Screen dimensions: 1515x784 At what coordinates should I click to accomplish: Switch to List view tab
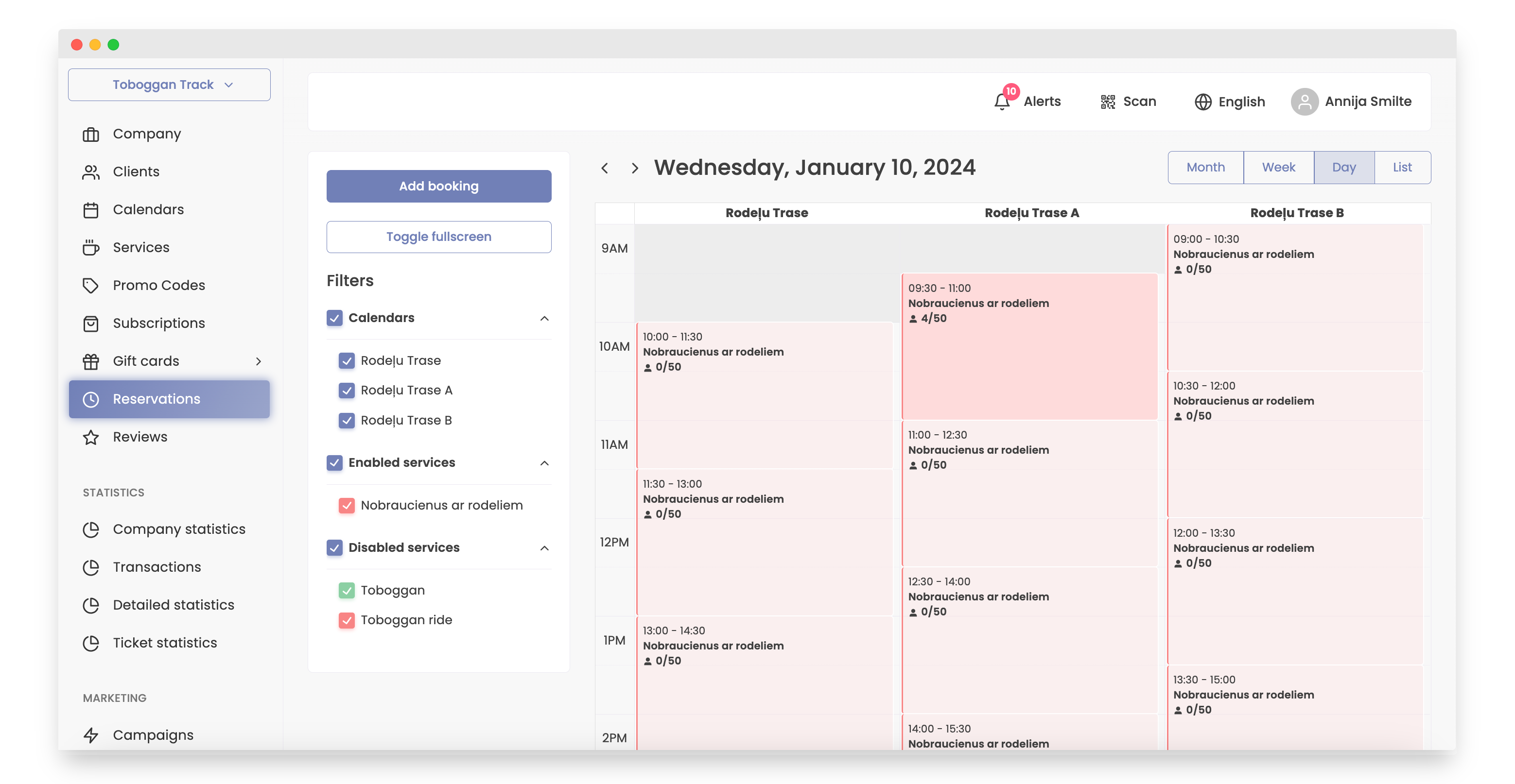1401,168
